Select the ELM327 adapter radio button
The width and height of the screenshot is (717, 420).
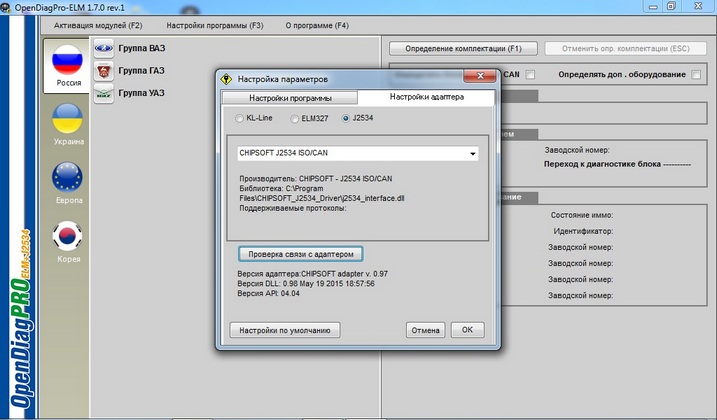coord(294,119)
